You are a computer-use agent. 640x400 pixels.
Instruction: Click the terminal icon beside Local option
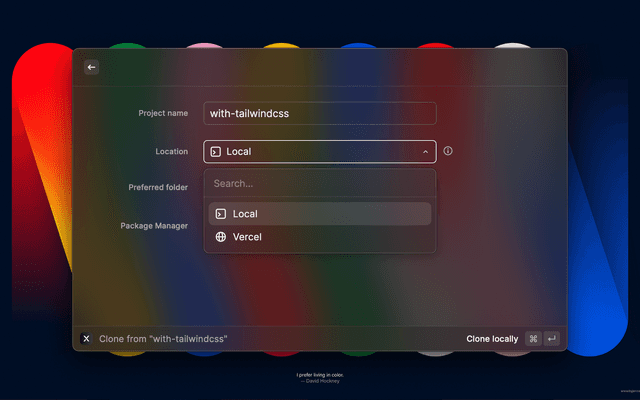221,214
